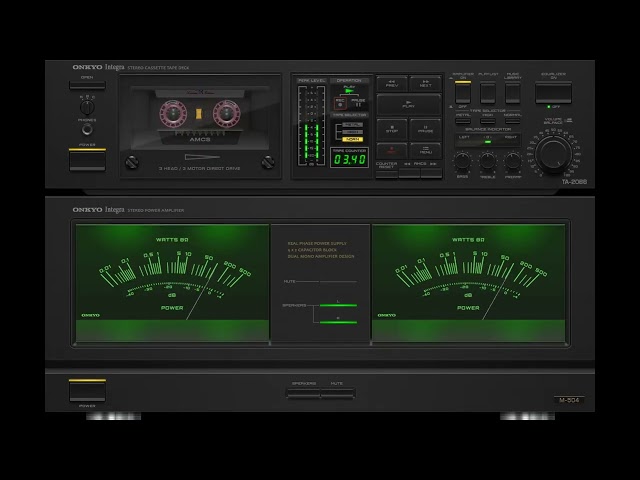This screenshot has width=640, height=480.
Task: Click the PHONES headphone jack
Action: click(x=87, y=130)
